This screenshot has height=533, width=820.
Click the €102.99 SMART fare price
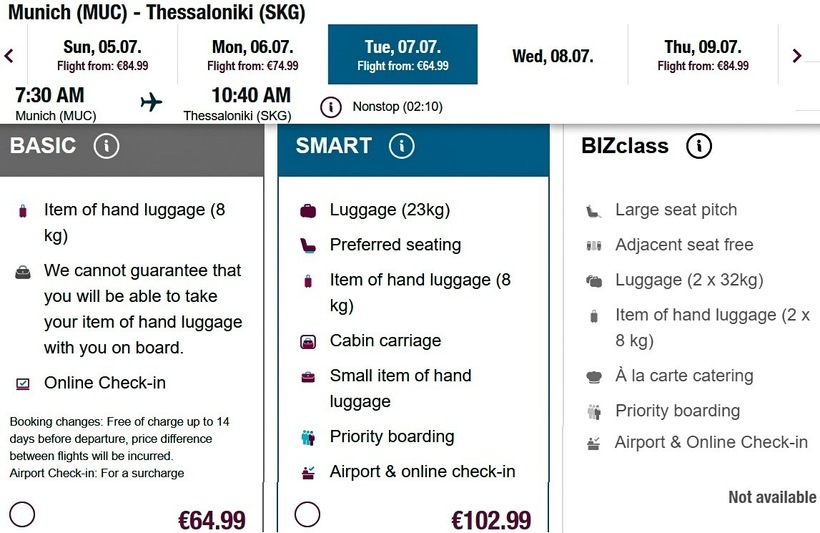491,520
